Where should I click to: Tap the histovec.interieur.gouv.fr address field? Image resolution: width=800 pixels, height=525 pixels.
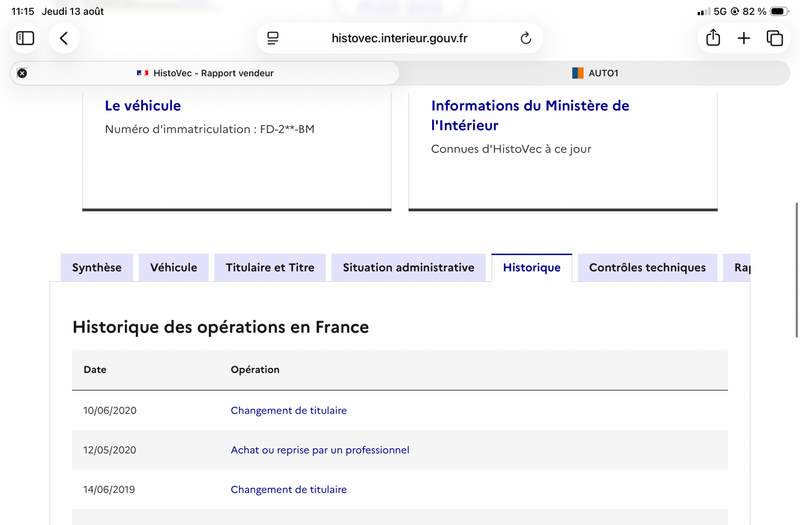pyautogui.click(x=399, y=38)
